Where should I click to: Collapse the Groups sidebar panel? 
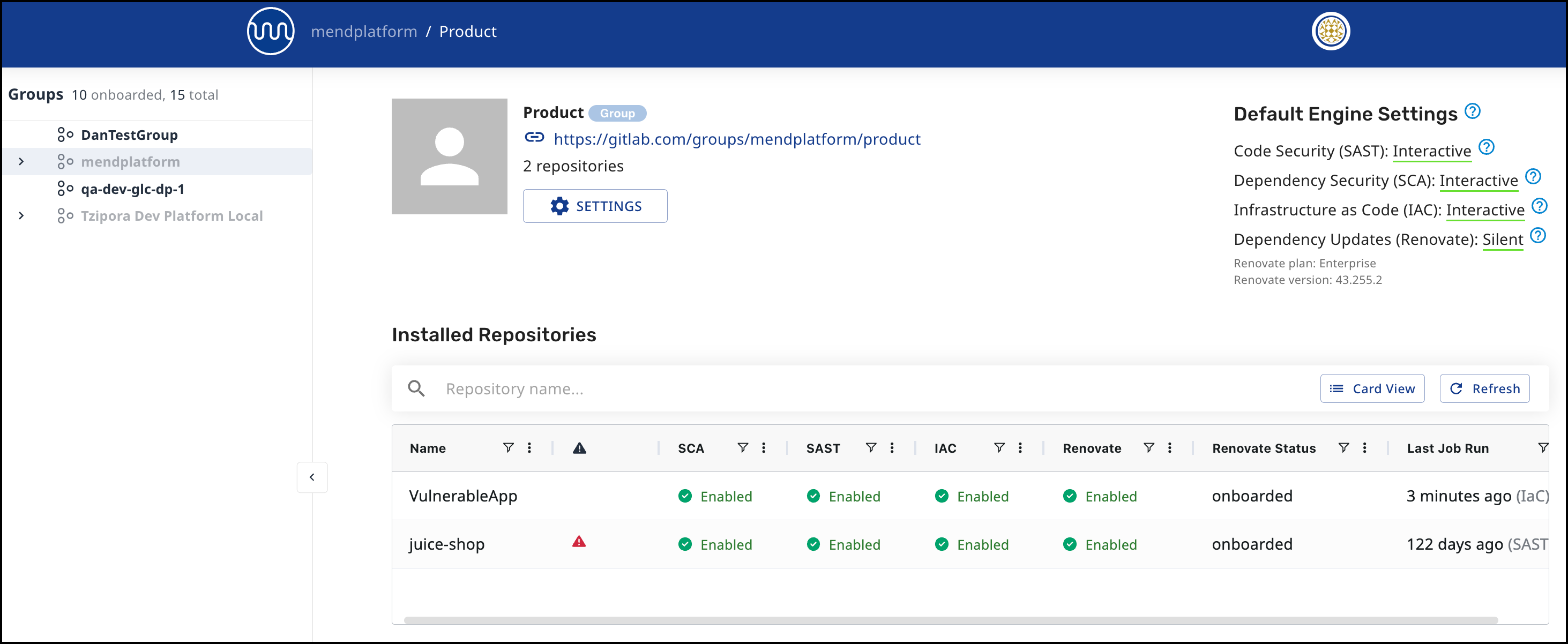(x=312, y=477)
